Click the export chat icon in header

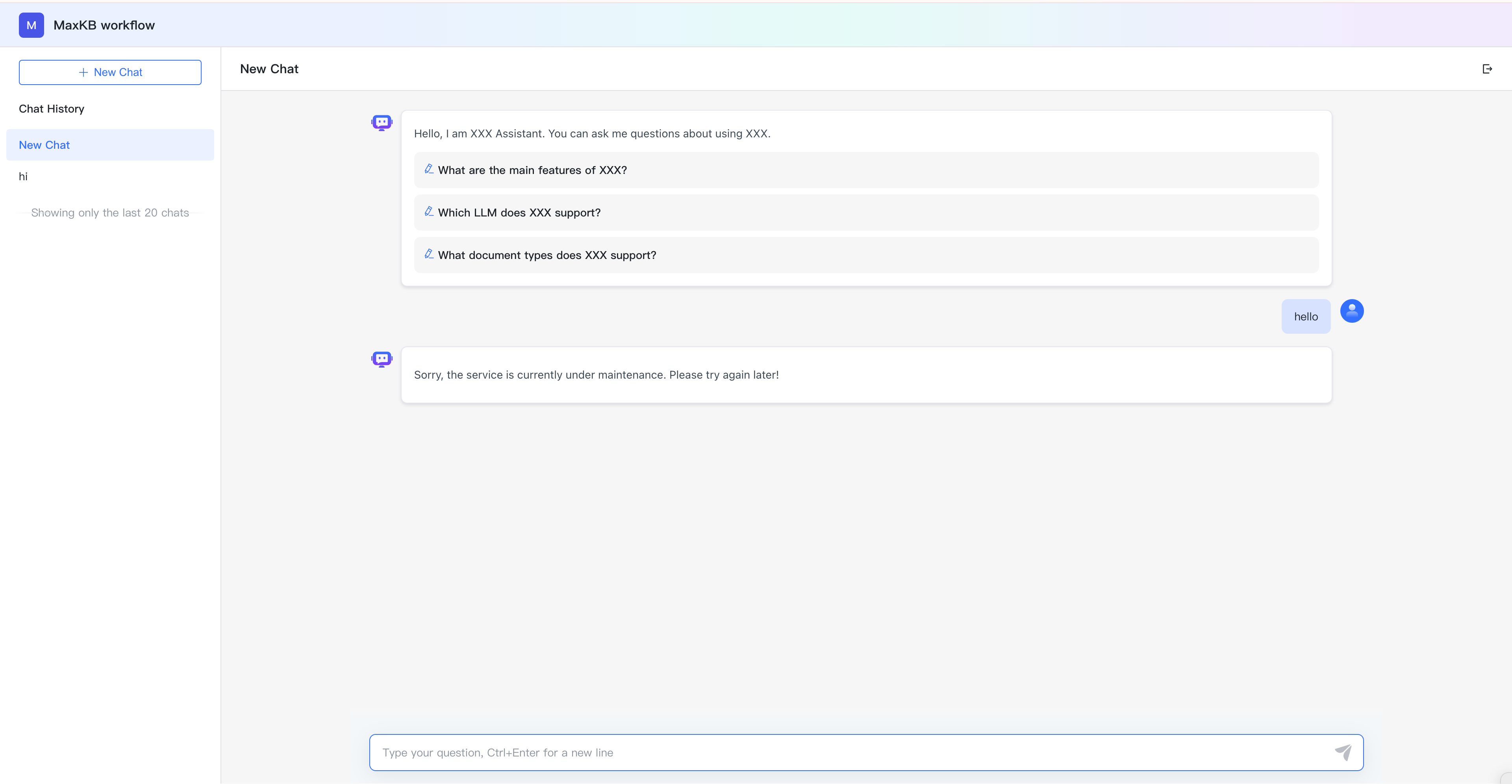click(x=1487, y=68)
